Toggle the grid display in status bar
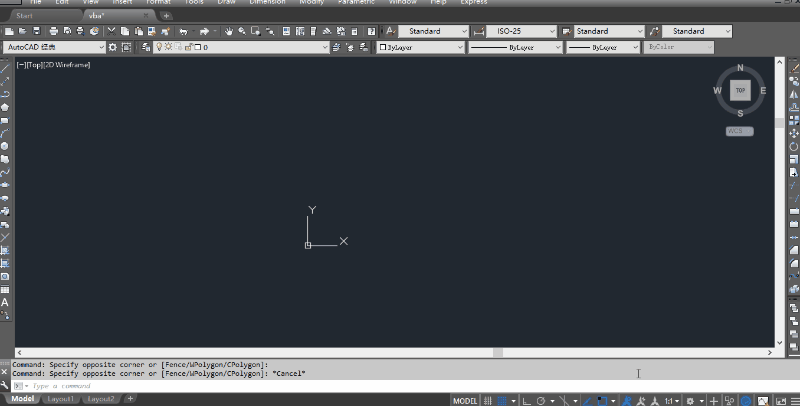 coord(488,401)
